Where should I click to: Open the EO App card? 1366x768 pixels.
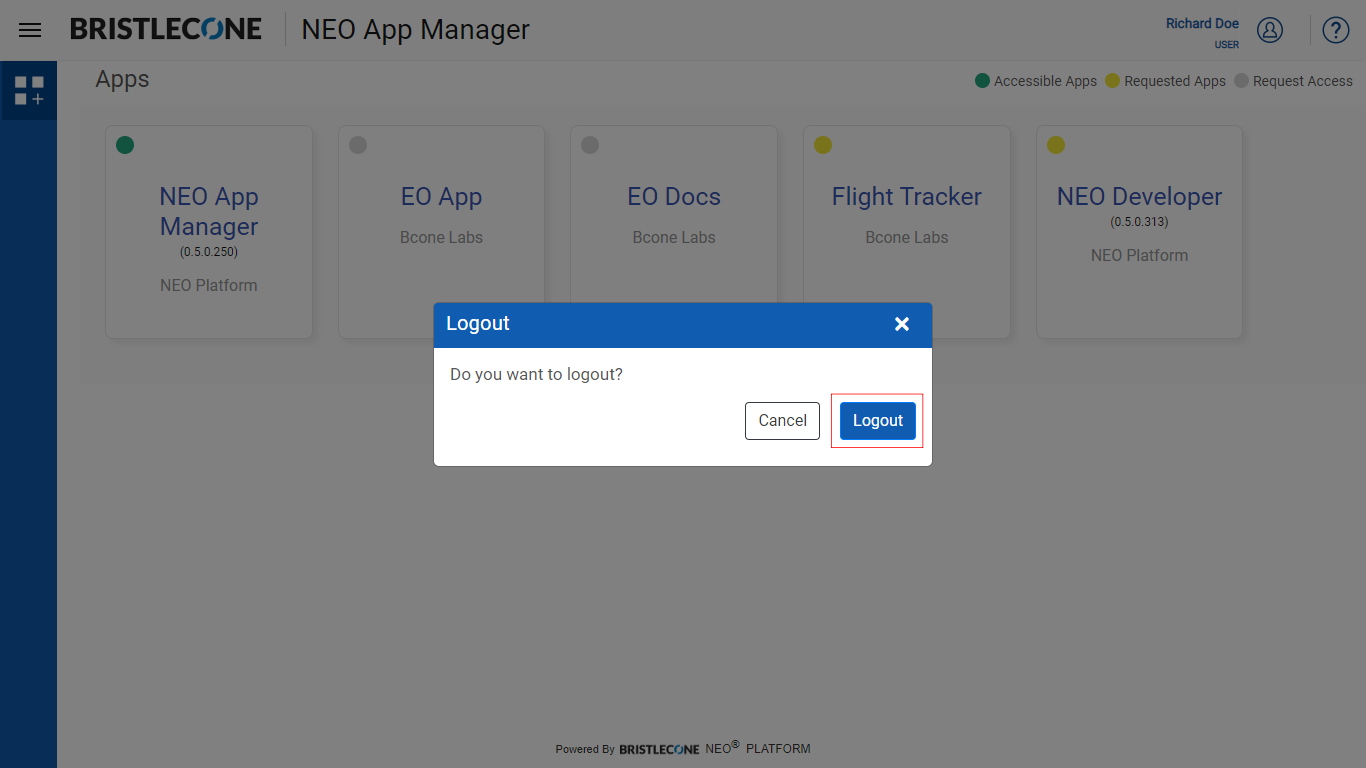(441, 232)
